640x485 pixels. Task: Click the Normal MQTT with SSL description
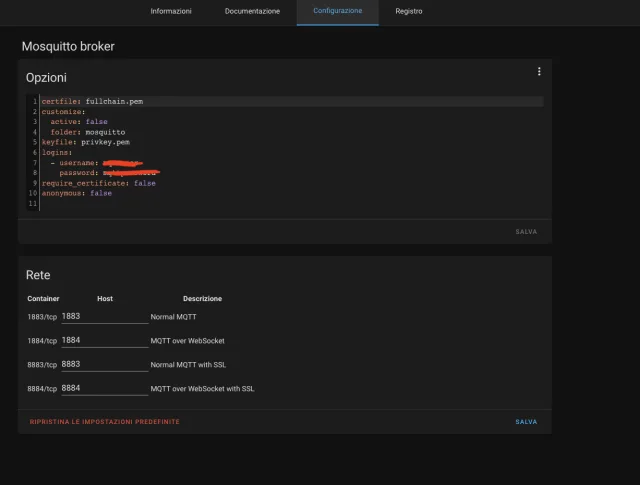(188, 365)
